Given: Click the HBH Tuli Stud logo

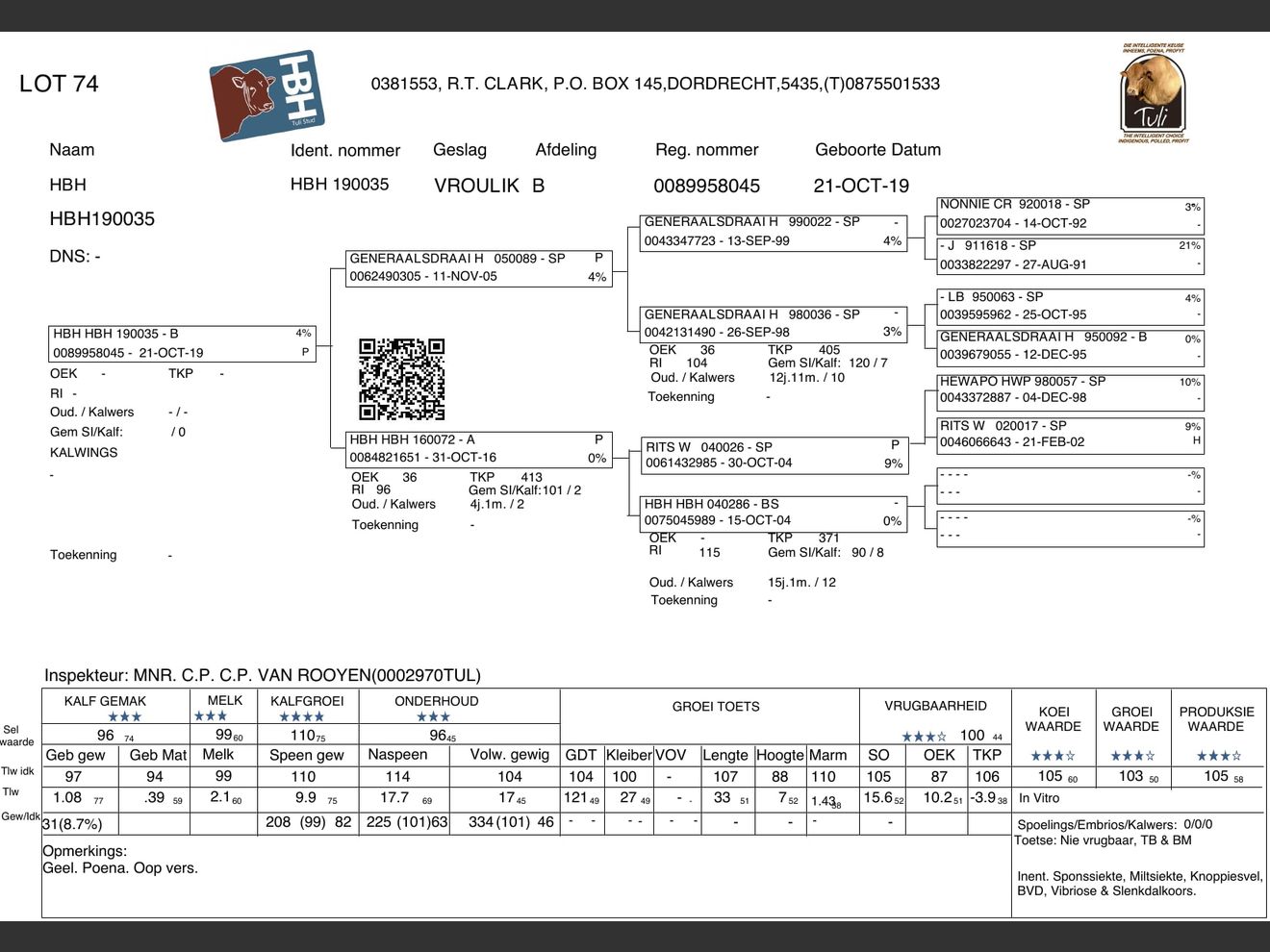Looking at the screenshot, I should coord(267,96).
